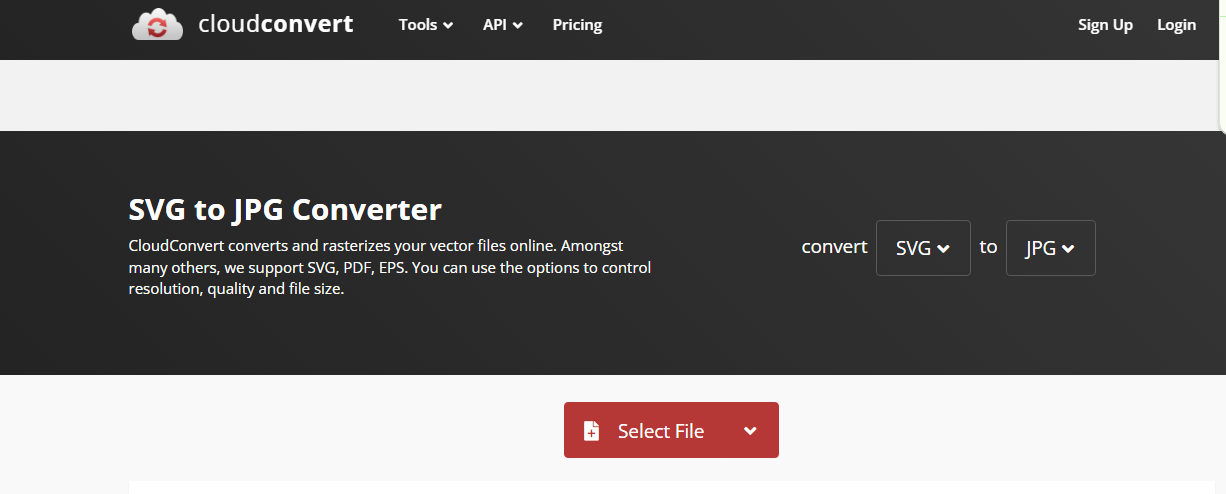The height and width of the screenshot is (494, 1226).
Task: Click the cloudconvert brand name text
Action: pyautogui.click(x=275, y=23)
